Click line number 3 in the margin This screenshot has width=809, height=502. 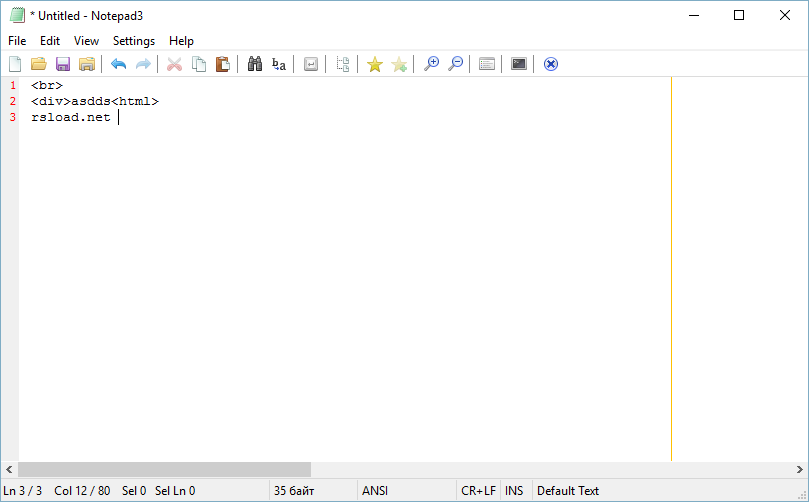tap(13, 117)
